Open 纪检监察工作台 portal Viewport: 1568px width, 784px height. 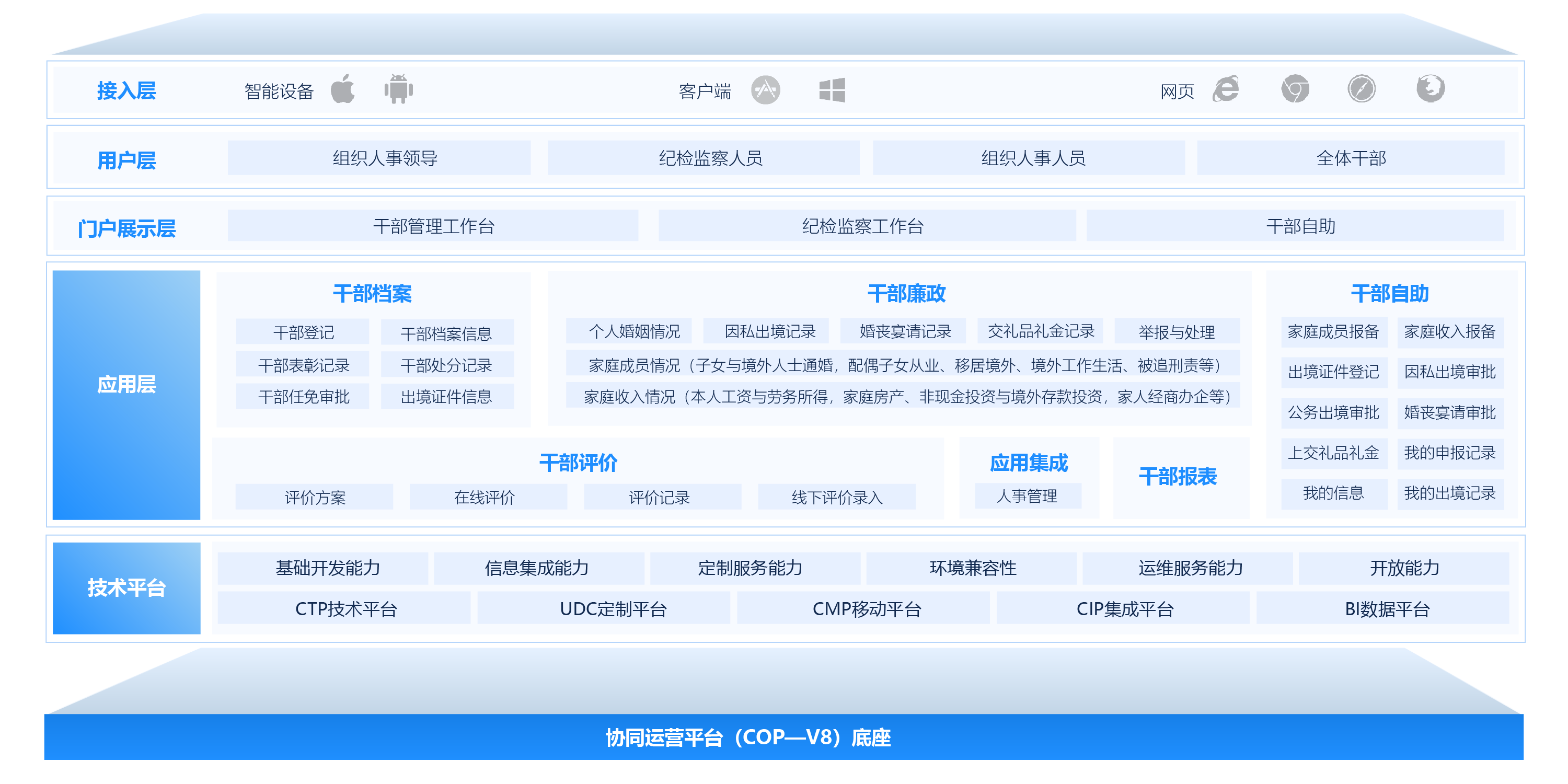click(x=867, y=226)
